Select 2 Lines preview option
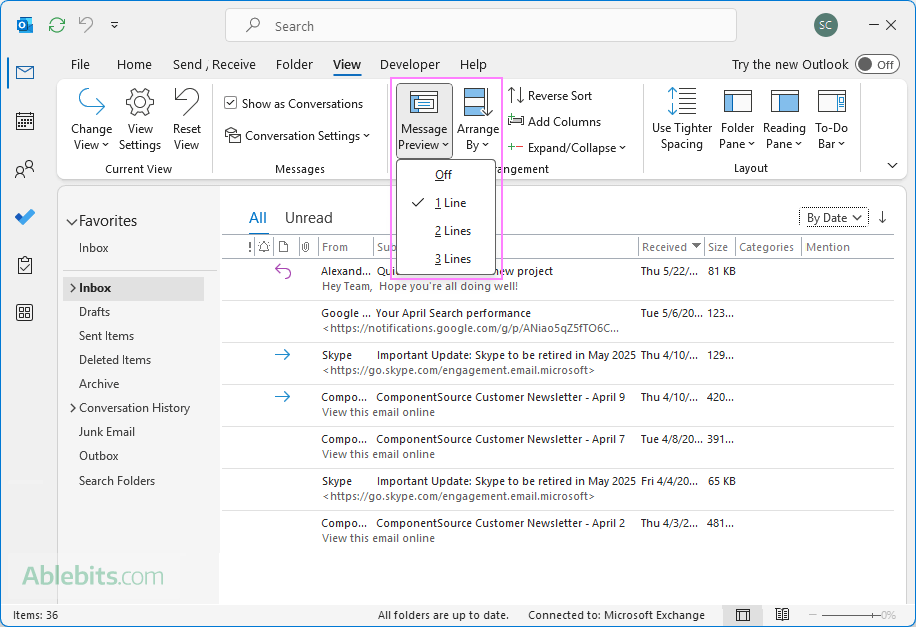Image resolution: width=916 pixels, height=627 pixels. coord(446,231)
